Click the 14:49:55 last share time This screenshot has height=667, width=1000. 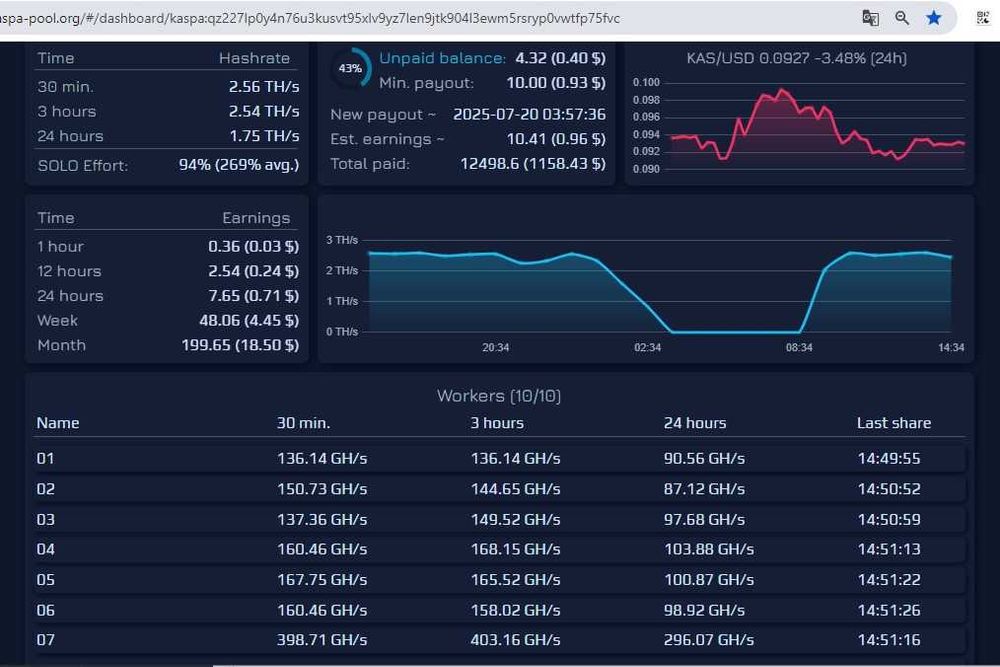tap(889, 458)
